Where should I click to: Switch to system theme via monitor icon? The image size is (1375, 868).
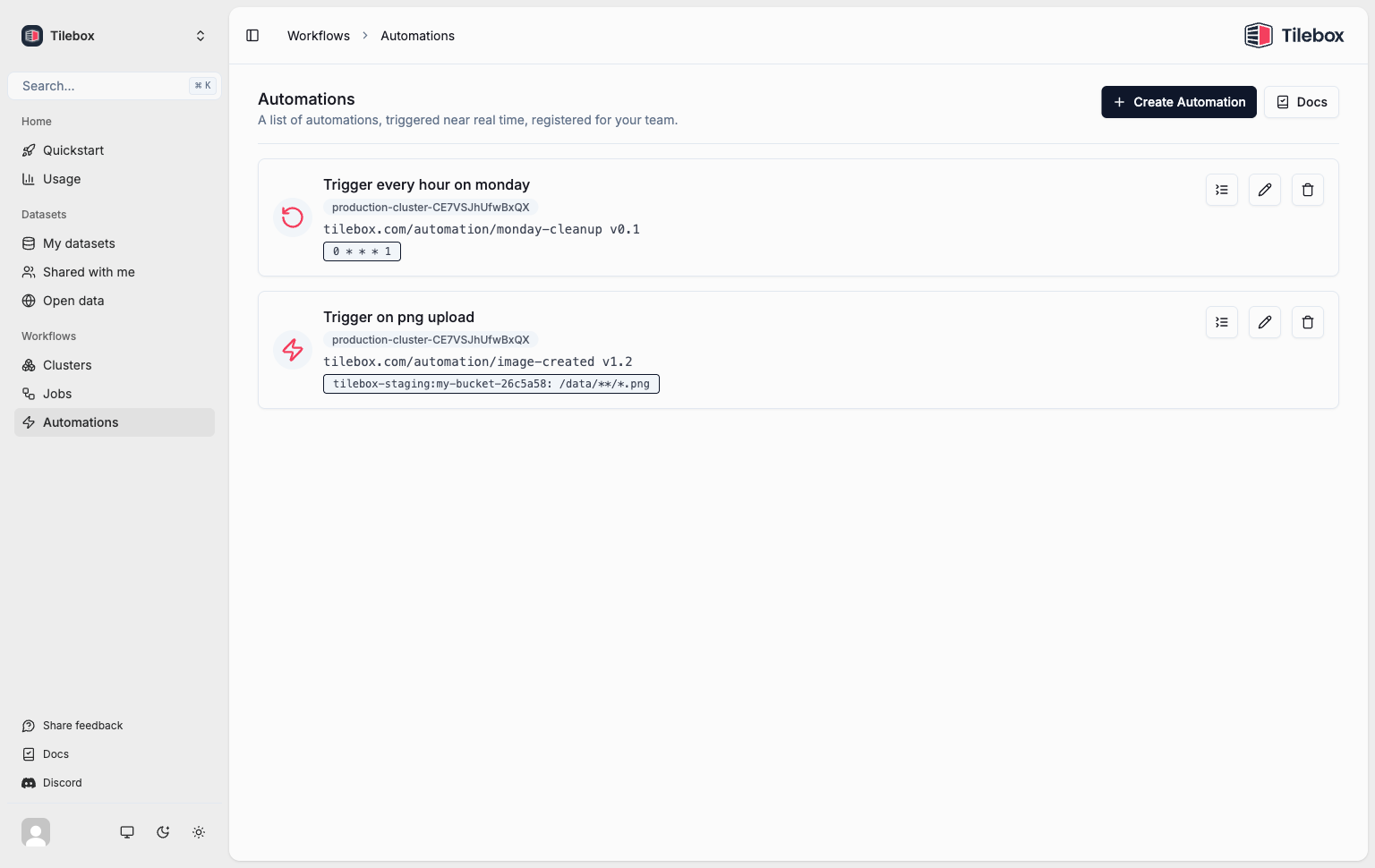pyautogui.click(x=127, y=832)
